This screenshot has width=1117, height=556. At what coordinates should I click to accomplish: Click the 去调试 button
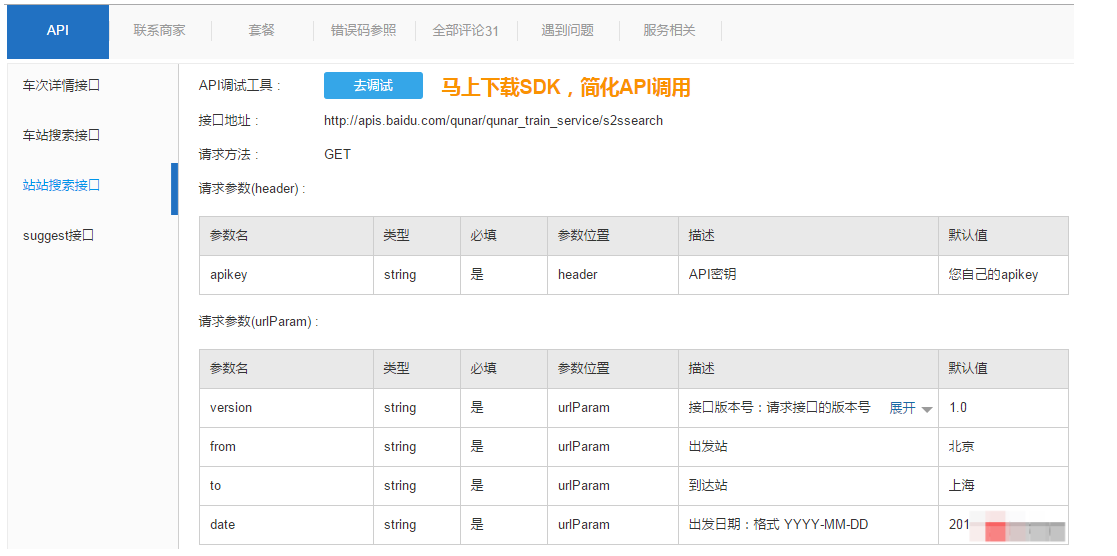[x=373, y=86]
